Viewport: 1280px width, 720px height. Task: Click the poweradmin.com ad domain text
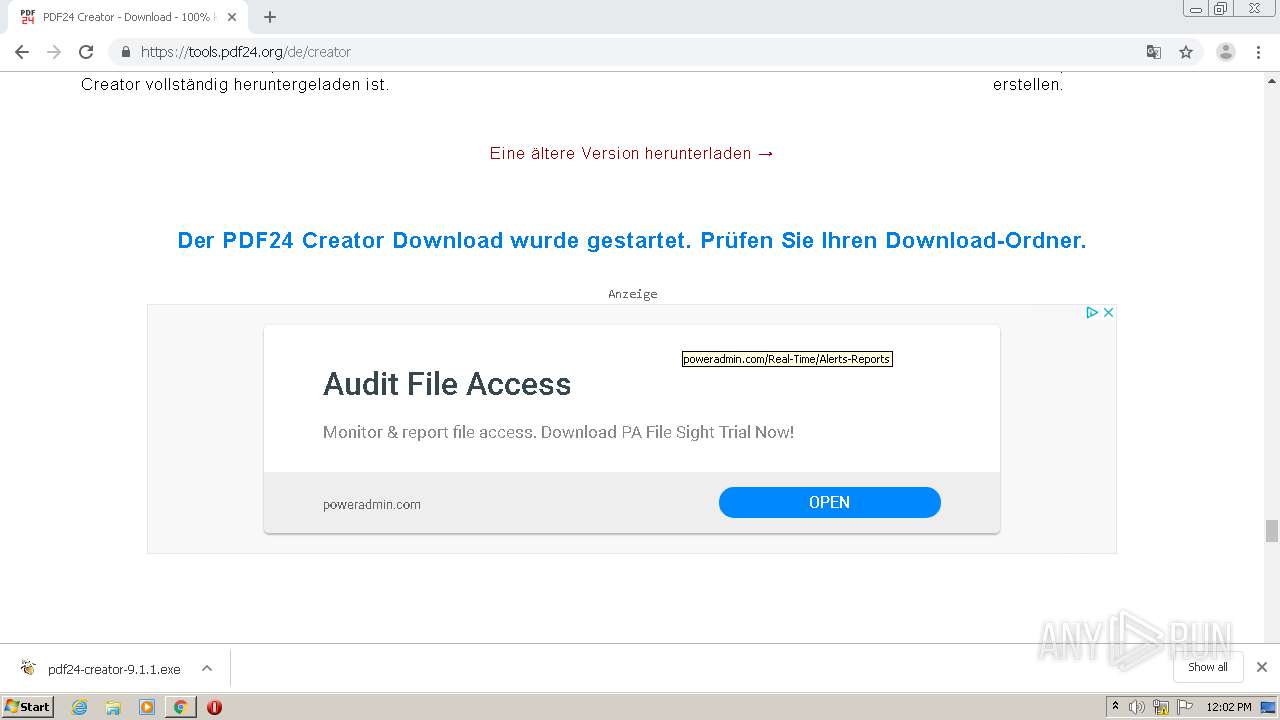pos(372,504)
